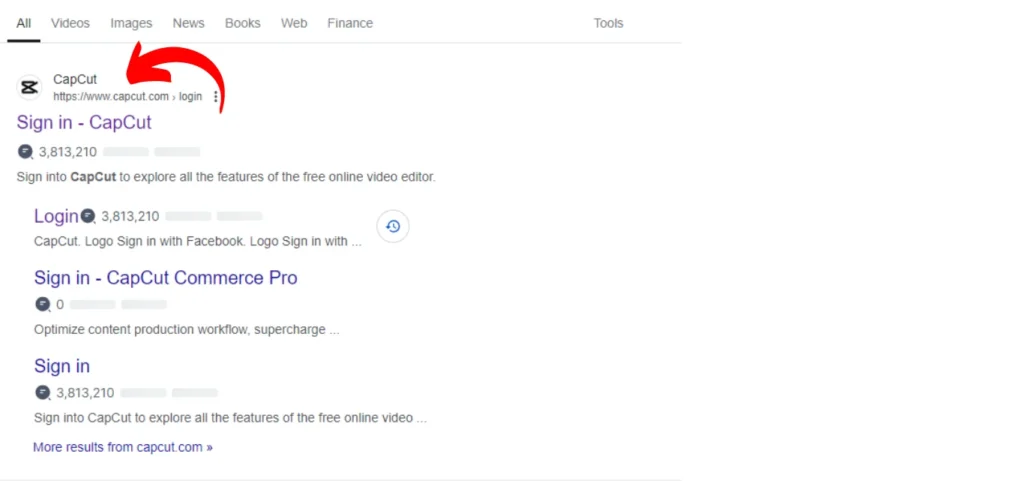This screenshot has height=481, width=1024.
Task: Open Sign in - CapCut Commerce Pro link
Action: tap(166, 278)
